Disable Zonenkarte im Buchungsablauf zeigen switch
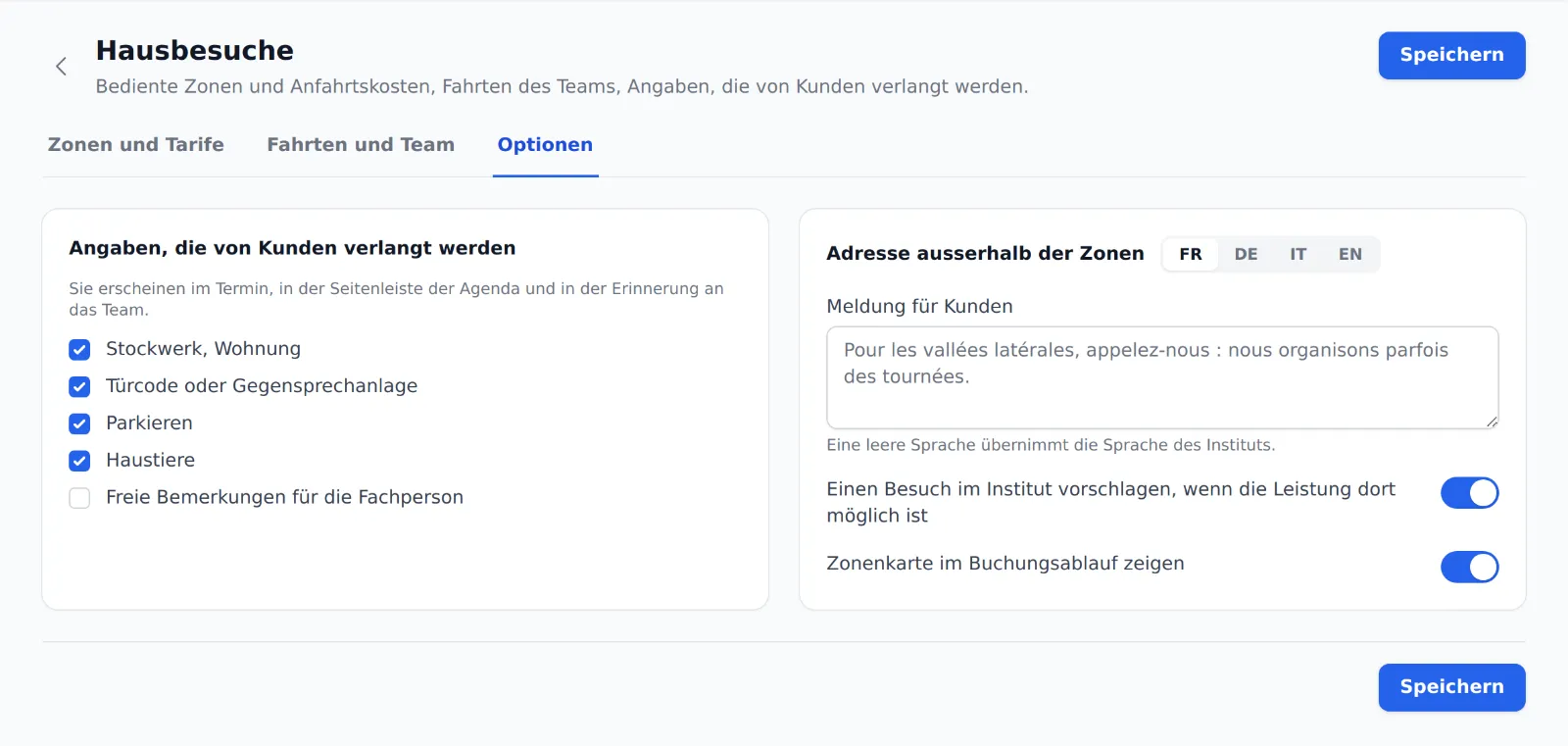The height and width of the screenshot is (746, 1568). click(1469, 567)
